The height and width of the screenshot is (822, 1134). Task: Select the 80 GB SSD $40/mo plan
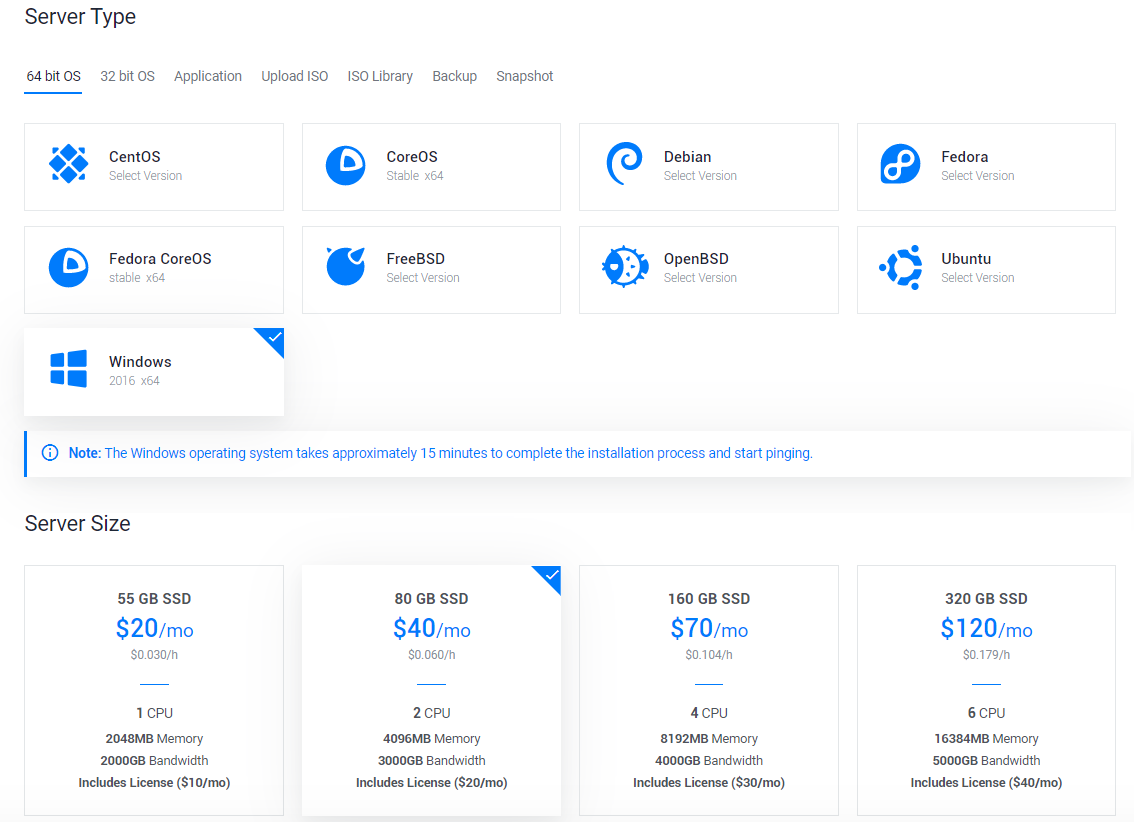(x=431, y=690)
